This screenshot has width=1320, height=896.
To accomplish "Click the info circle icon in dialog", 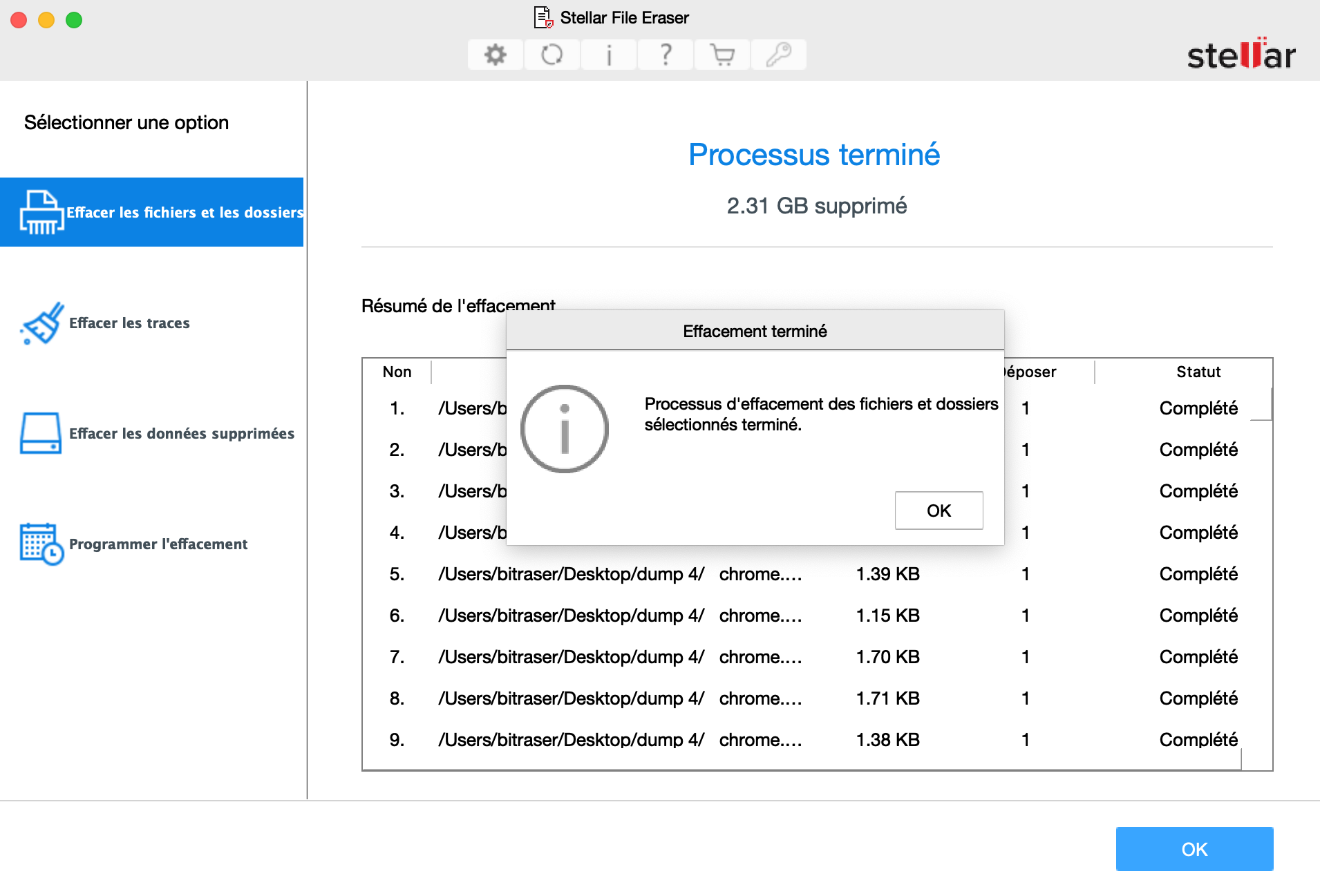I will point(564,429).
